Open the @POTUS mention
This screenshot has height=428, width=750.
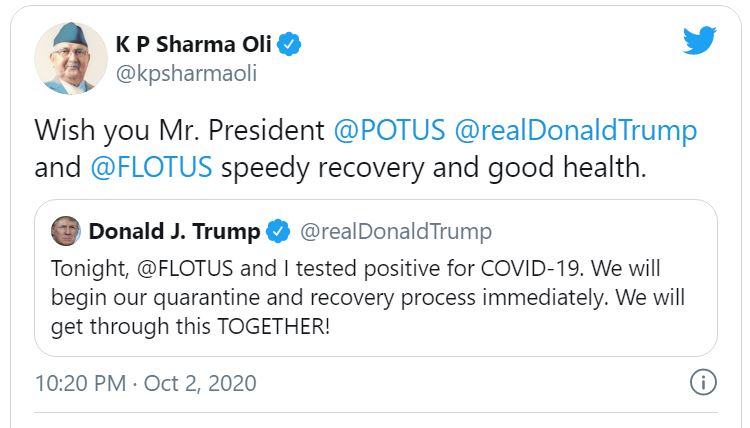(389, 131)
